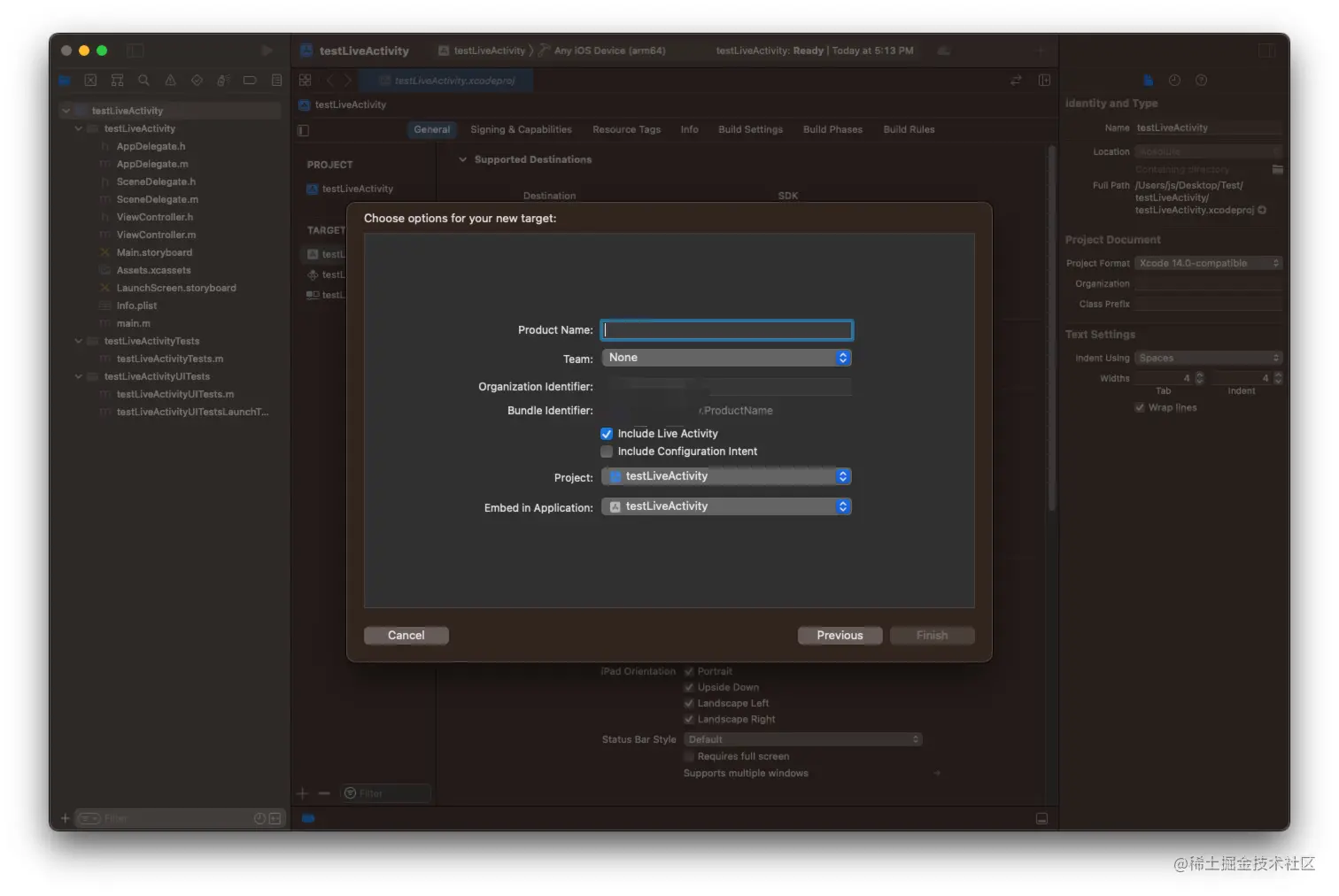Click the Tab width stepper
The image size is (1339, 896).
pos(1200,378)
